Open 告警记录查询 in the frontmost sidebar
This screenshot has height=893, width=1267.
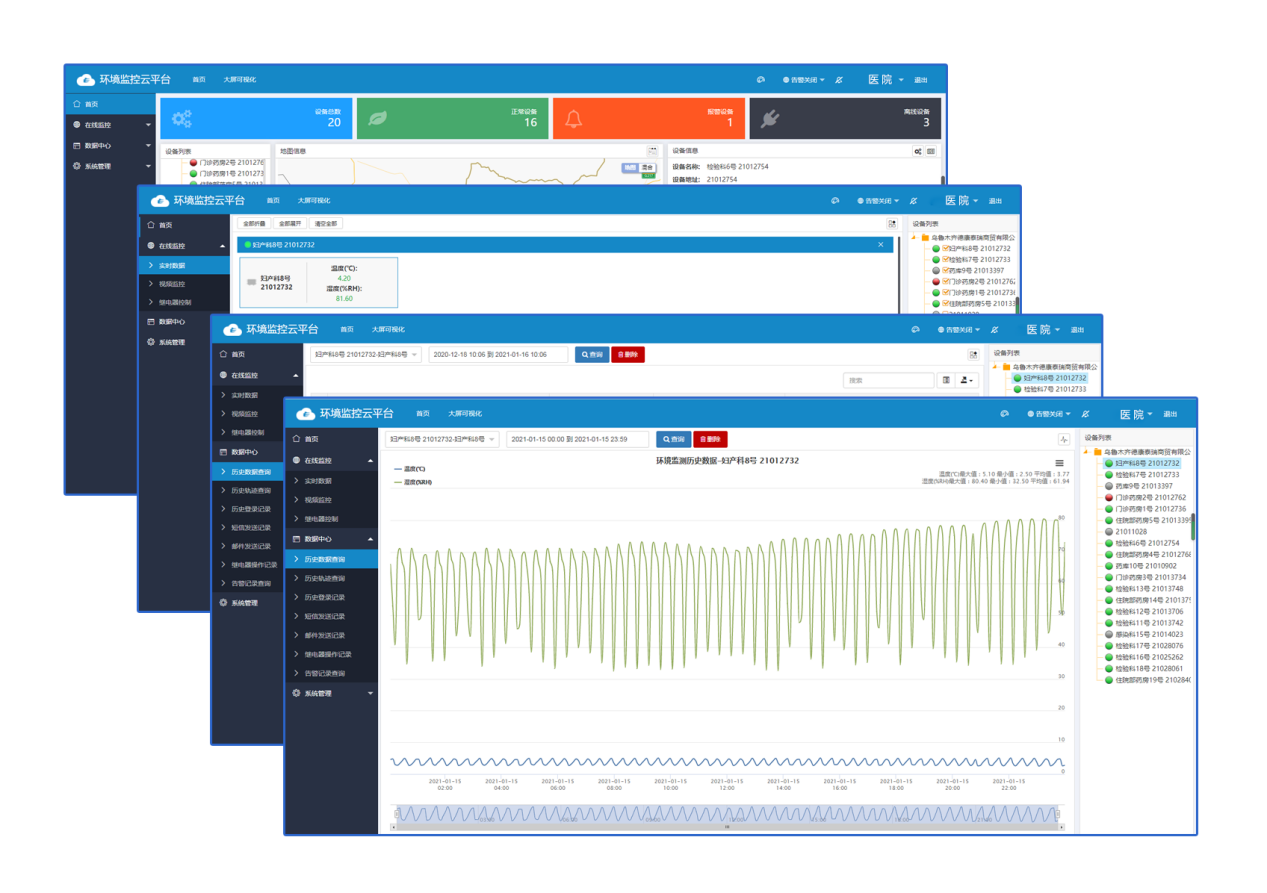coord(324,673)
